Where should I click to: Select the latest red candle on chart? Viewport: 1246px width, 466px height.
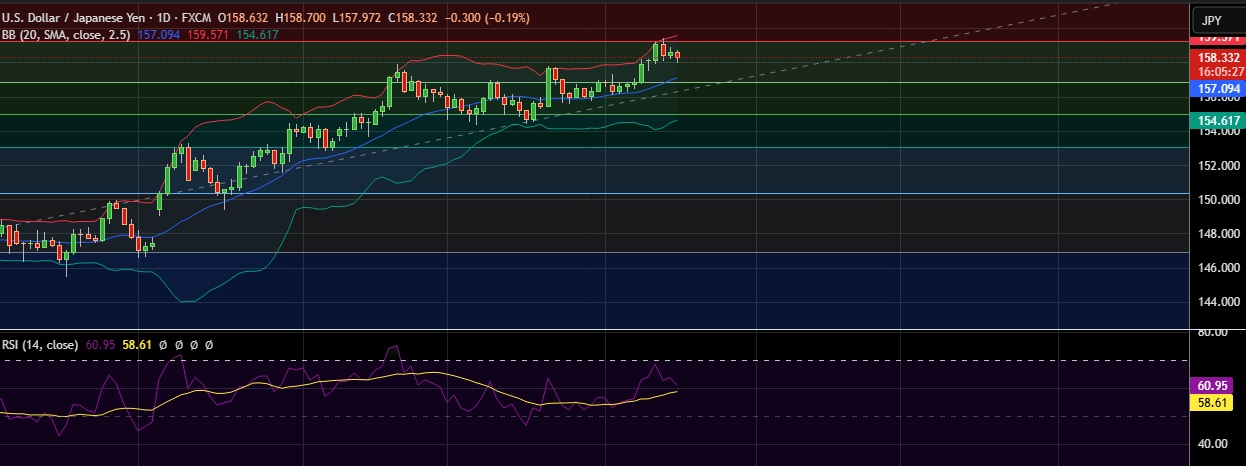(678, 55)
